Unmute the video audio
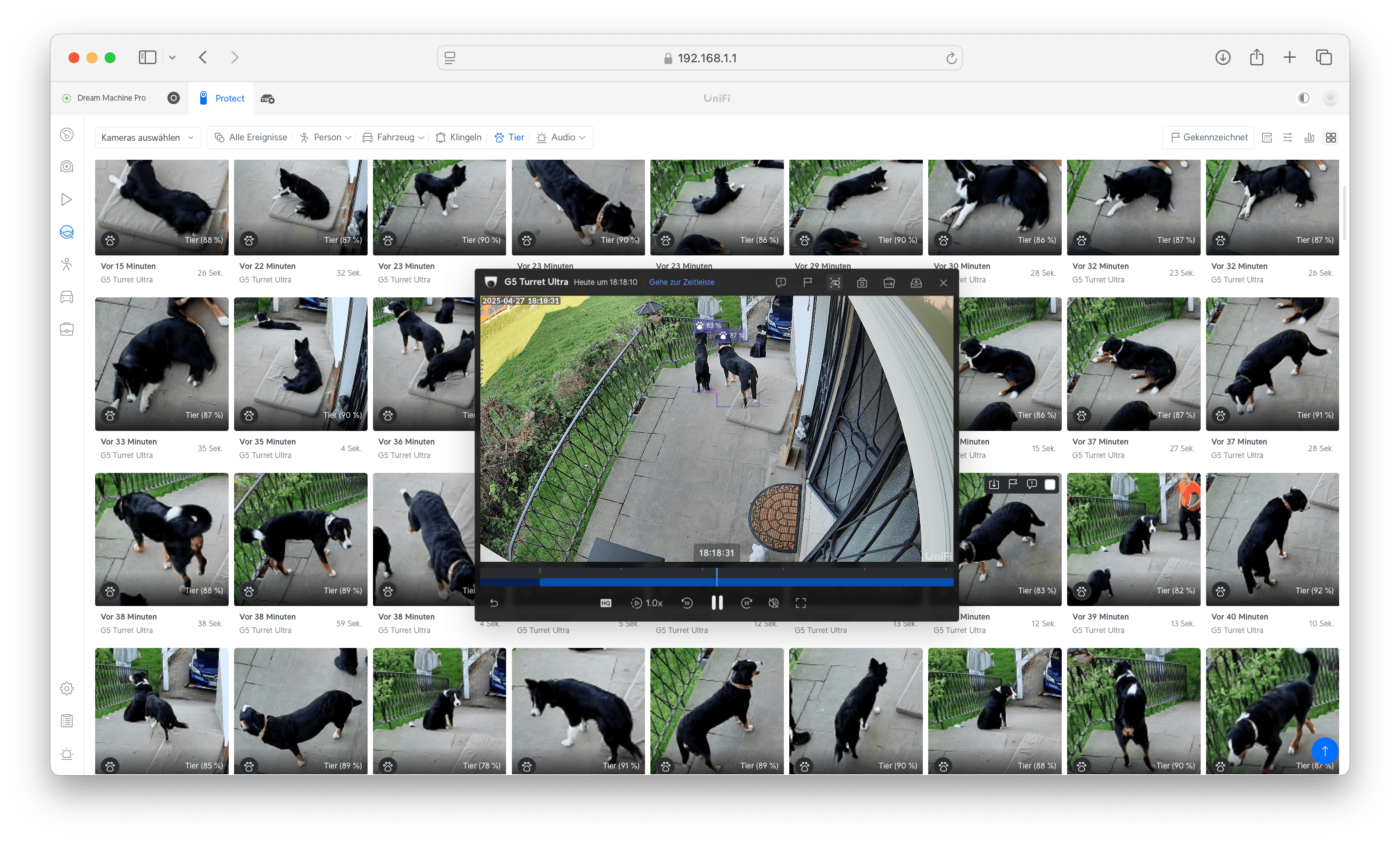Screen dimensions: 1400x842 click(774, 603)
